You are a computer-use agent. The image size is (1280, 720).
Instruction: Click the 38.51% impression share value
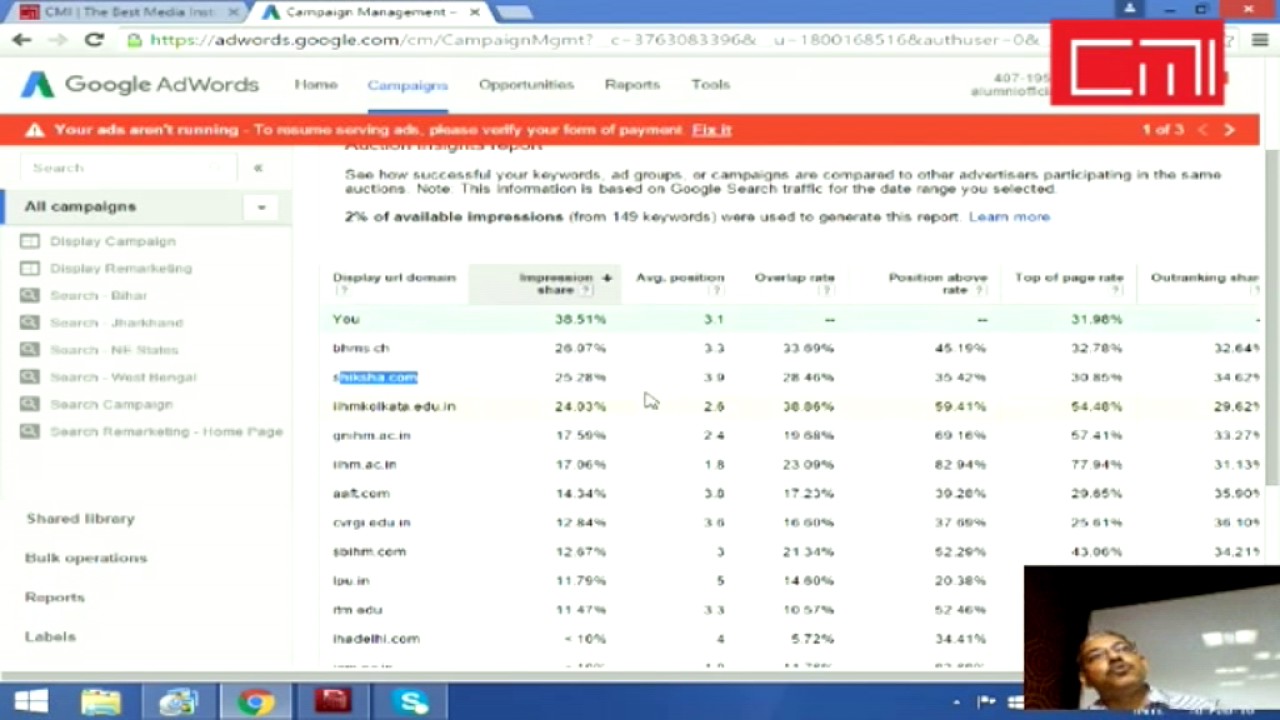[x=580, y=319]
